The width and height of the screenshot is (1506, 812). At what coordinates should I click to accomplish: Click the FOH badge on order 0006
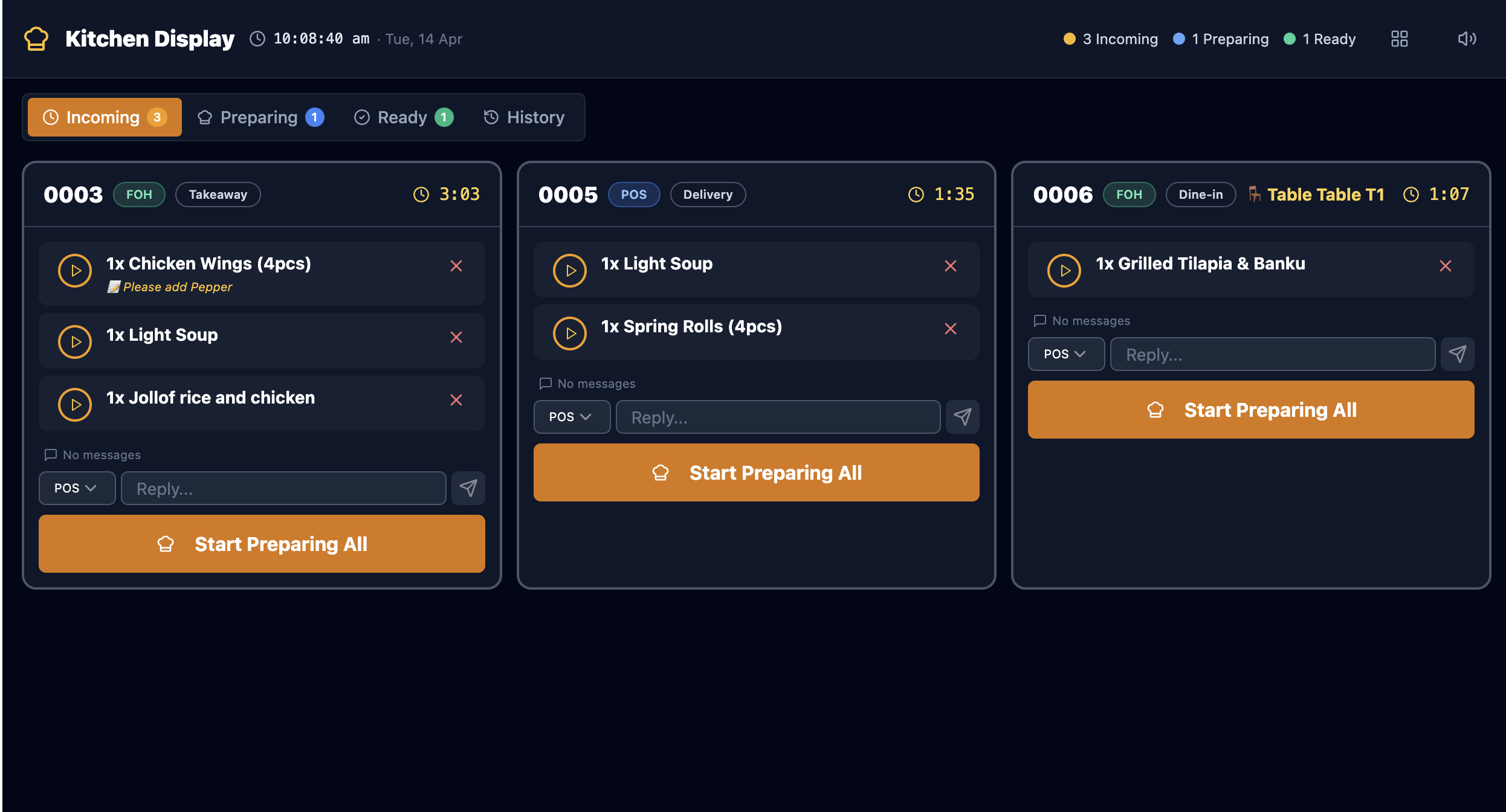[1129, 195]
